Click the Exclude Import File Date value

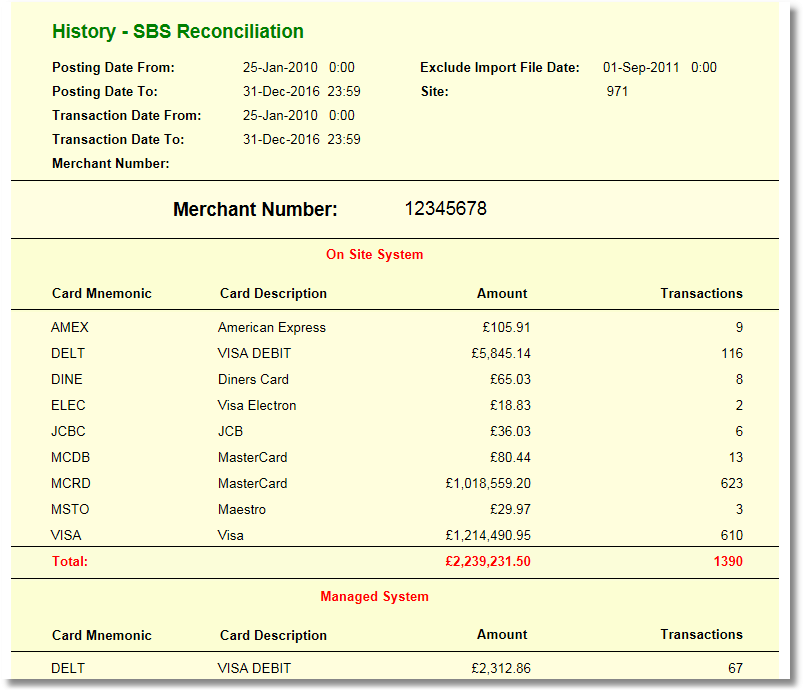tap(659, 68)
